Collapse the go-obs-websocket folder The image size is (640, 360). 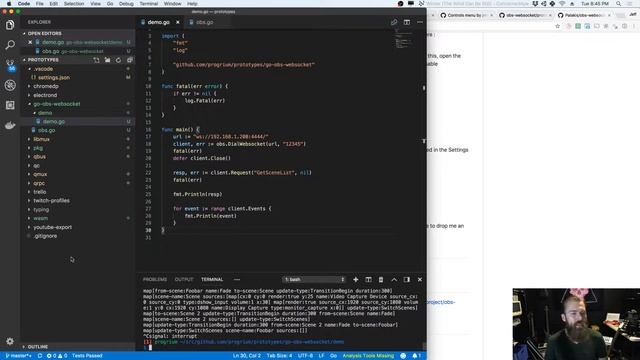(56, 104)
